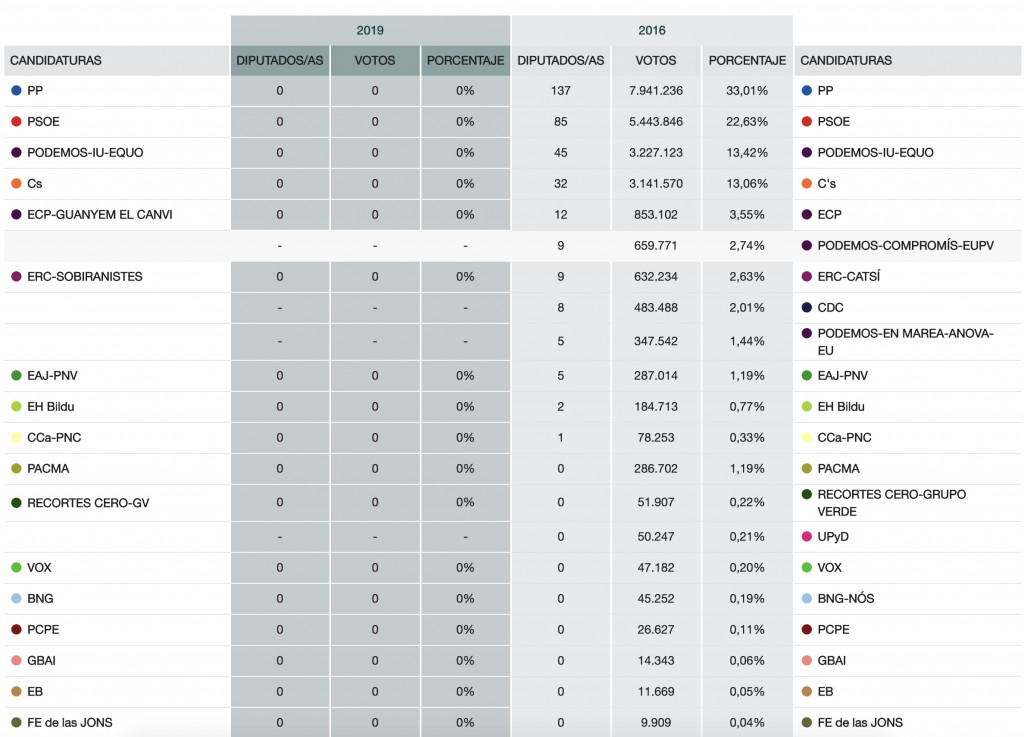Click percentage cell 33,01%
This screenshot has width=1024, height=737.
click(x=747, y=91)
